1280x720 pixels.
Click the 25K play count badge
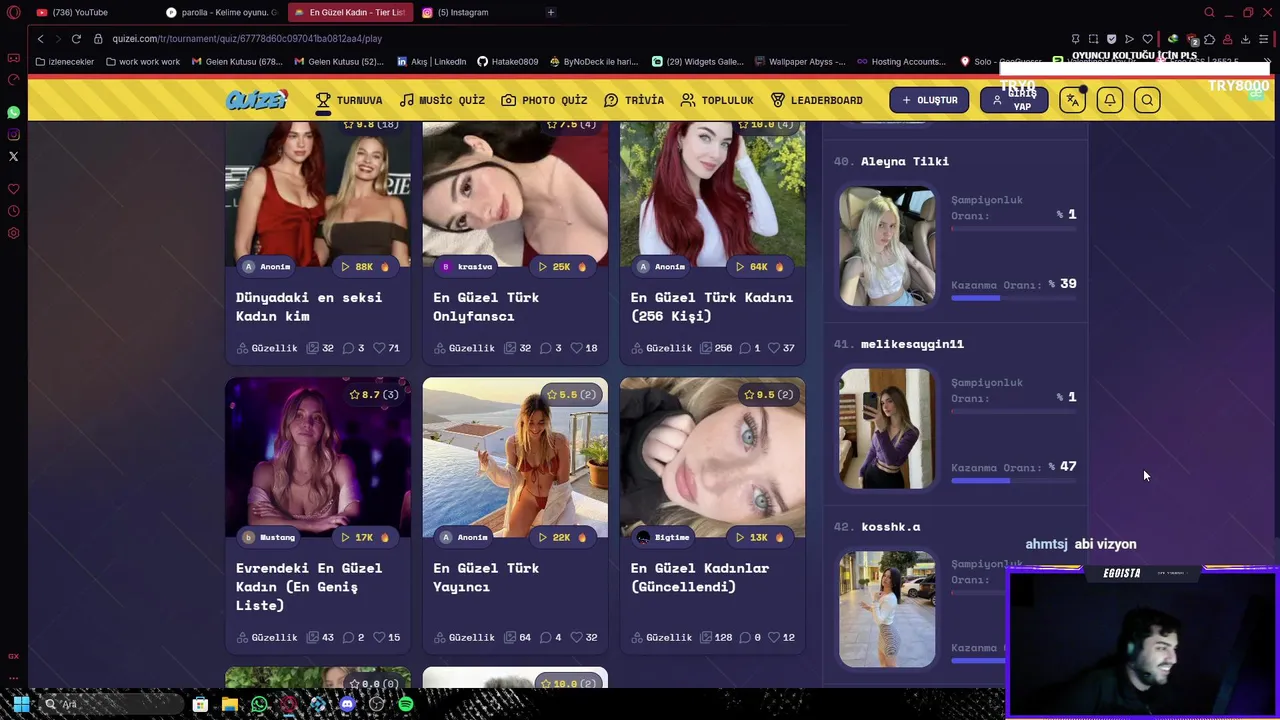pyautogui.click(x=562, y=266)
